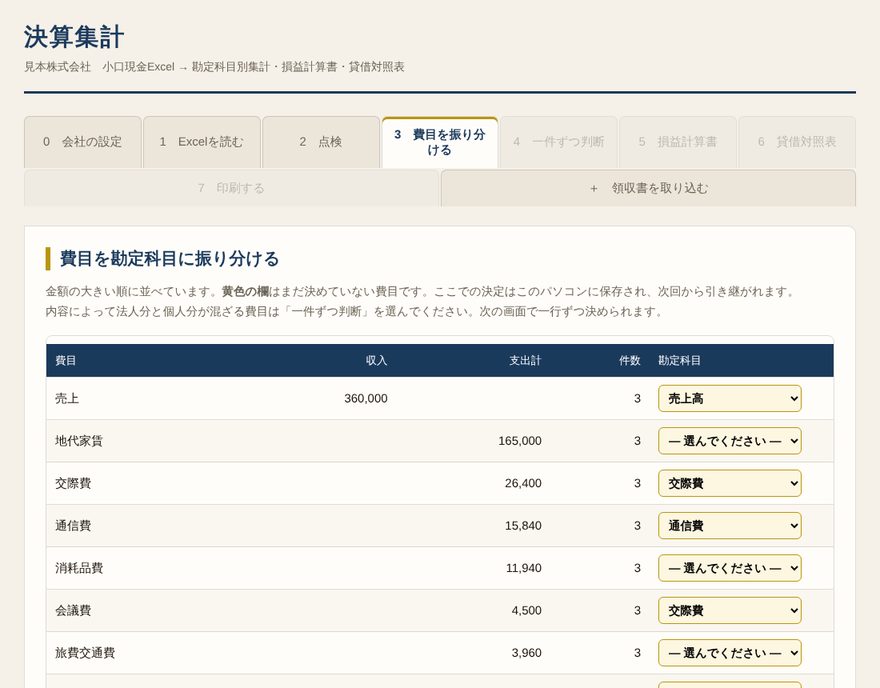Select the 費目を振り分ける tab
Screen dimensions: 880x688
coord(440,142)
